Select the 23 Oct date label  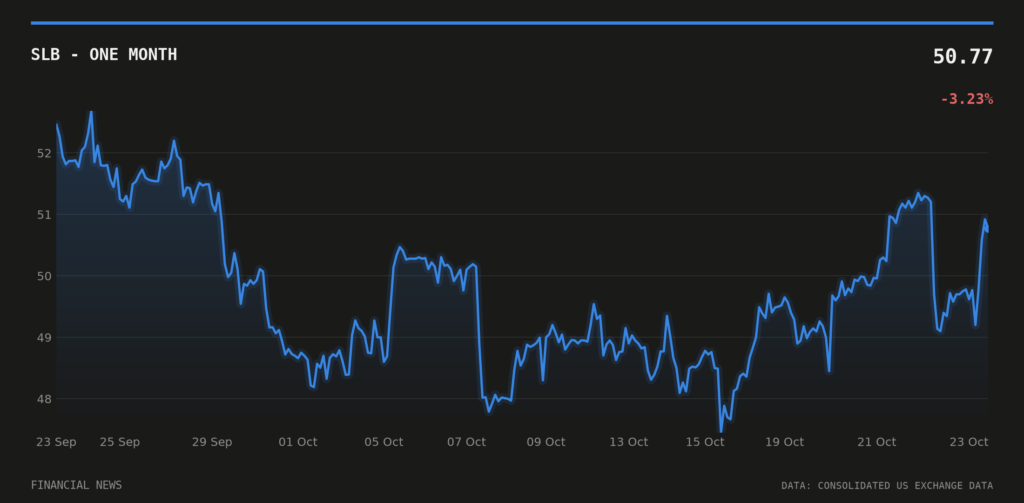(x=968, y=442)
